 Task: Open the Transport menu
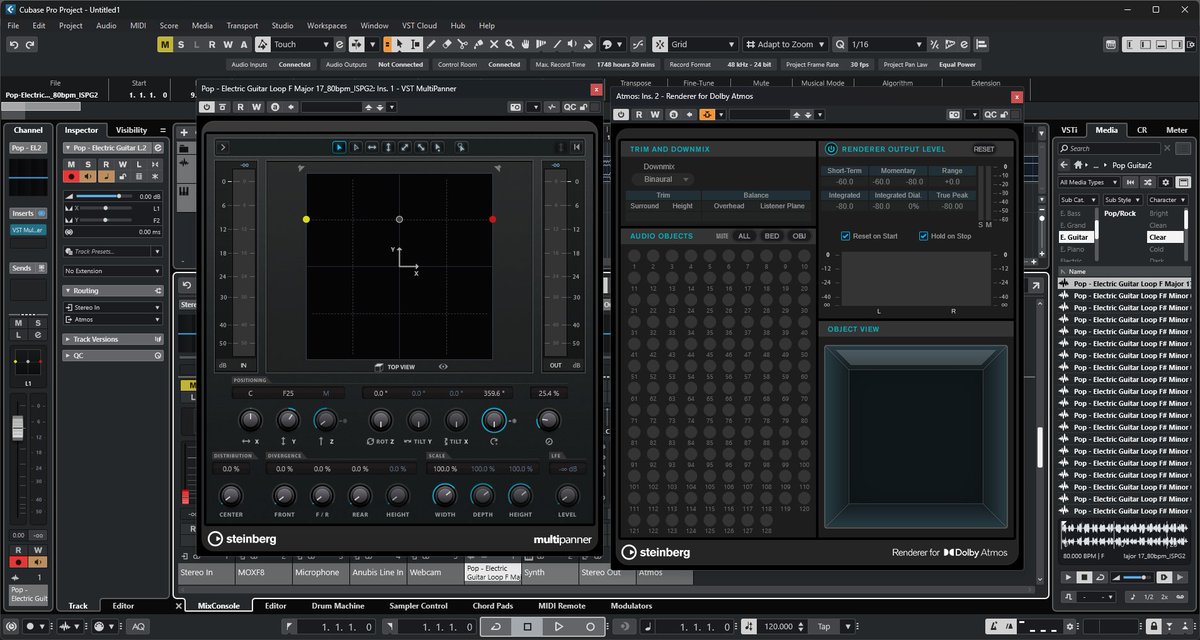coord(242,25)
